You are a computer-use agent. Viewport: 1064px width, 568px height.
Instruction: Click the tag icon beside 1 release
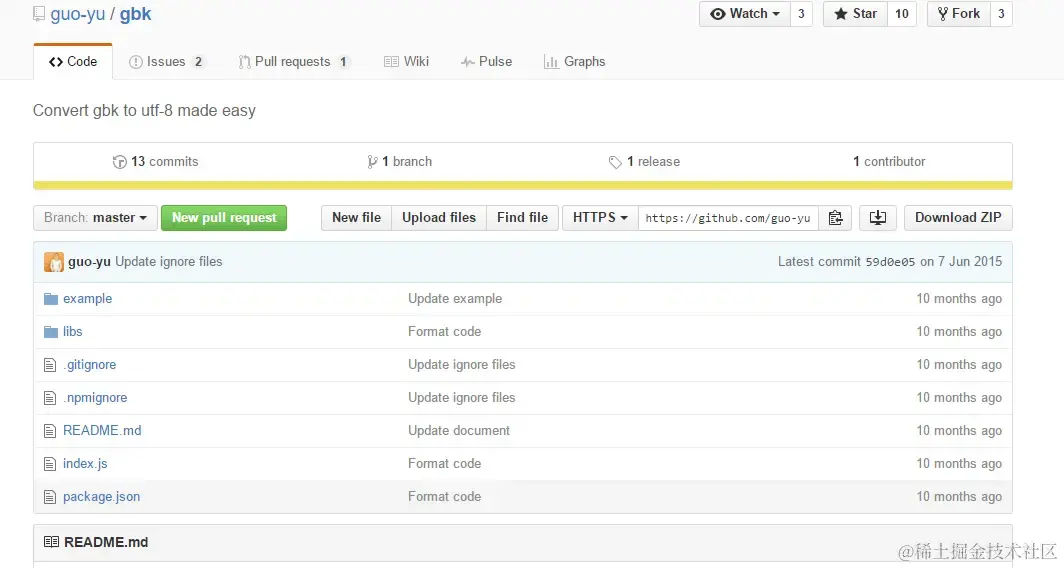615,162
